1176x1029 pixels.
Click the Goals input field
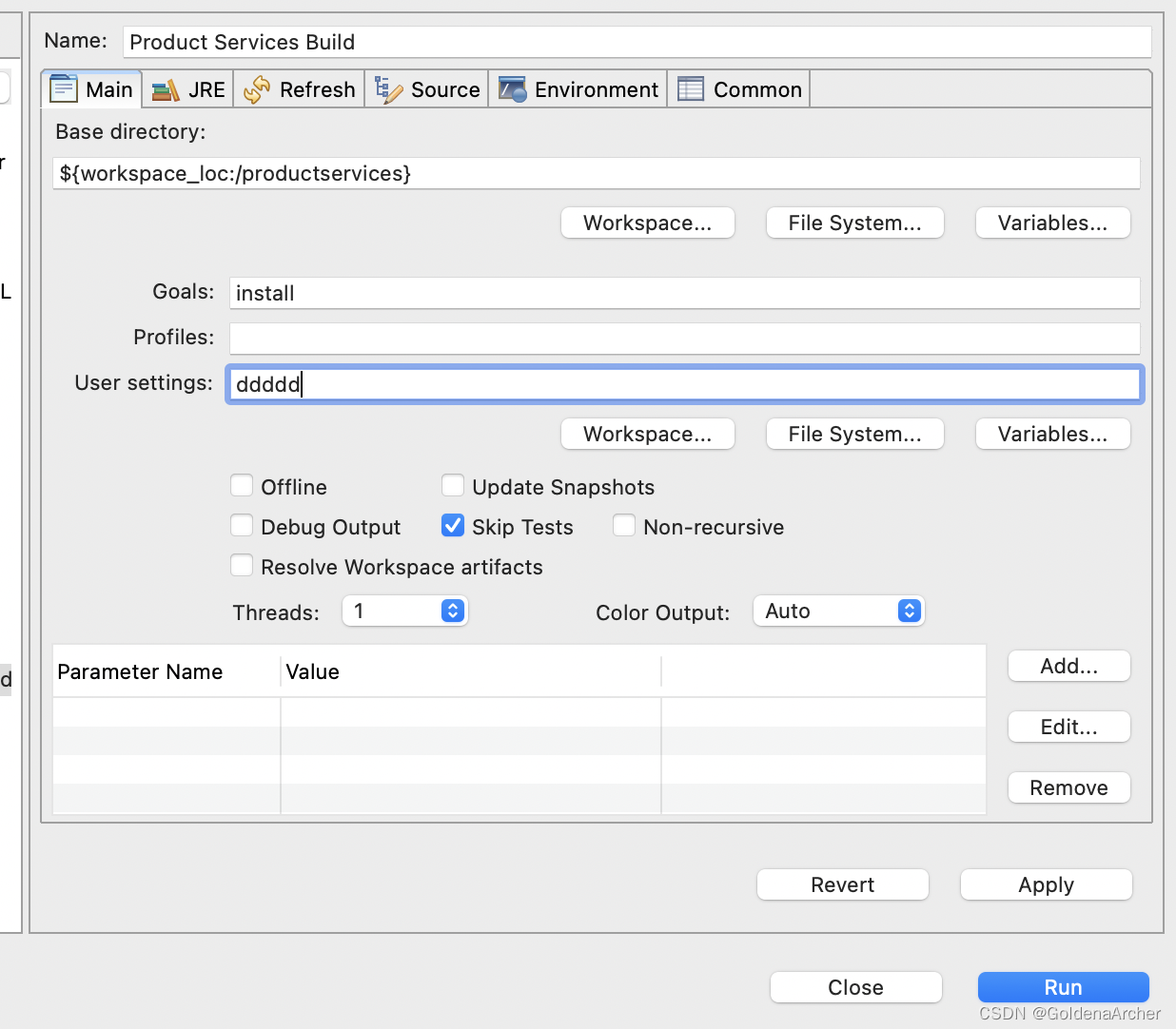684,293
